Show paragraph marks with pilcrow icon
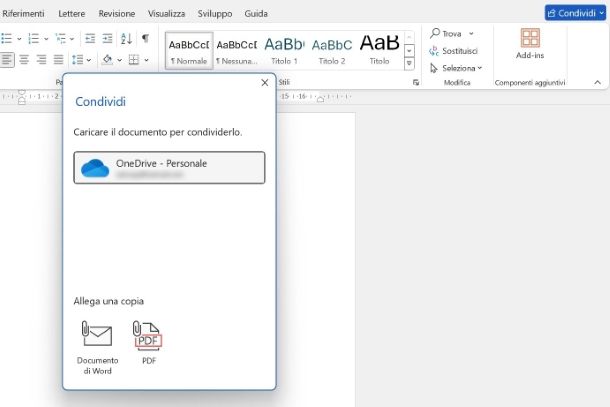The image size is (610, 407). [x=146, y=38]
